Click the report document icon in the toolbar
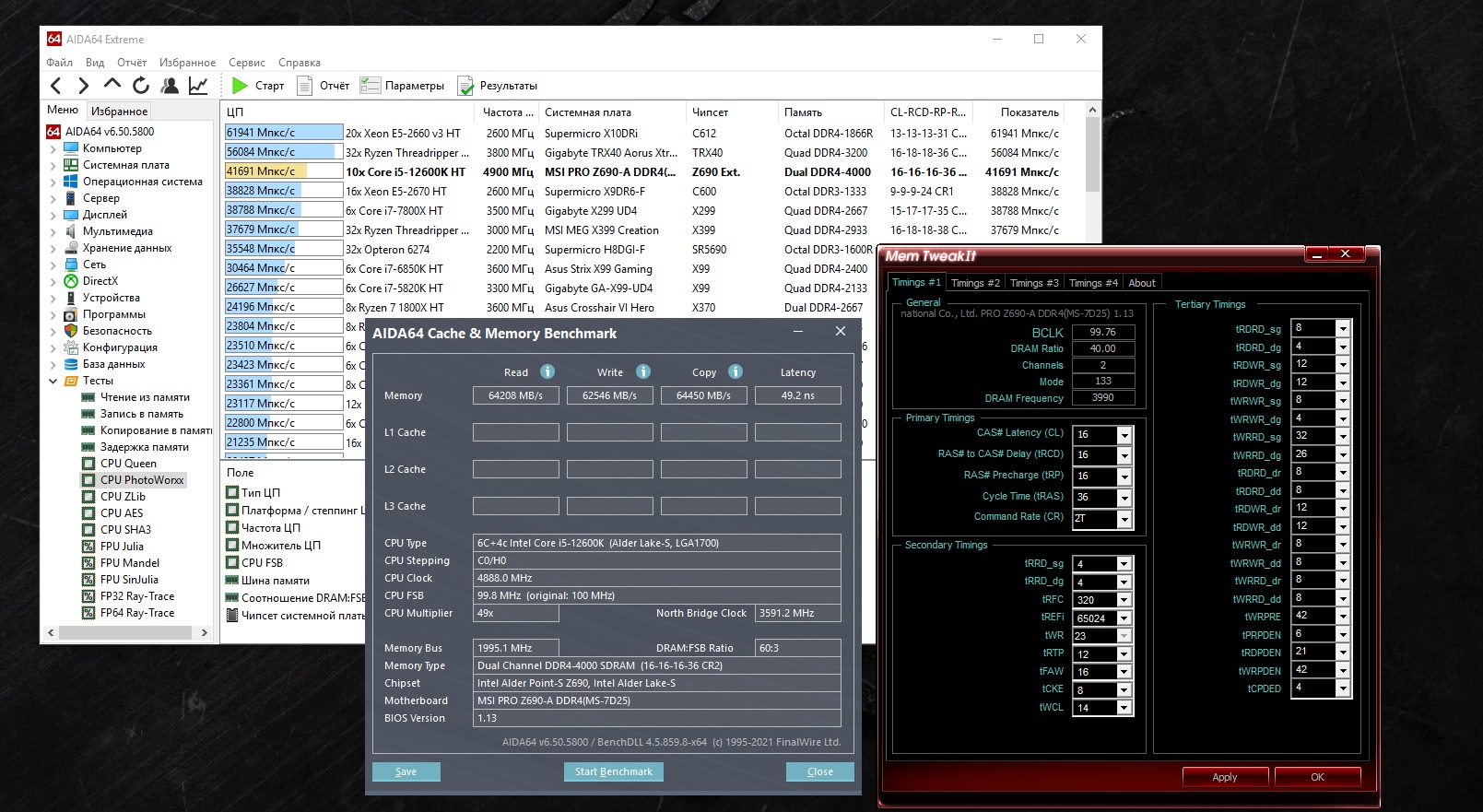 click(x=304, y=86)
